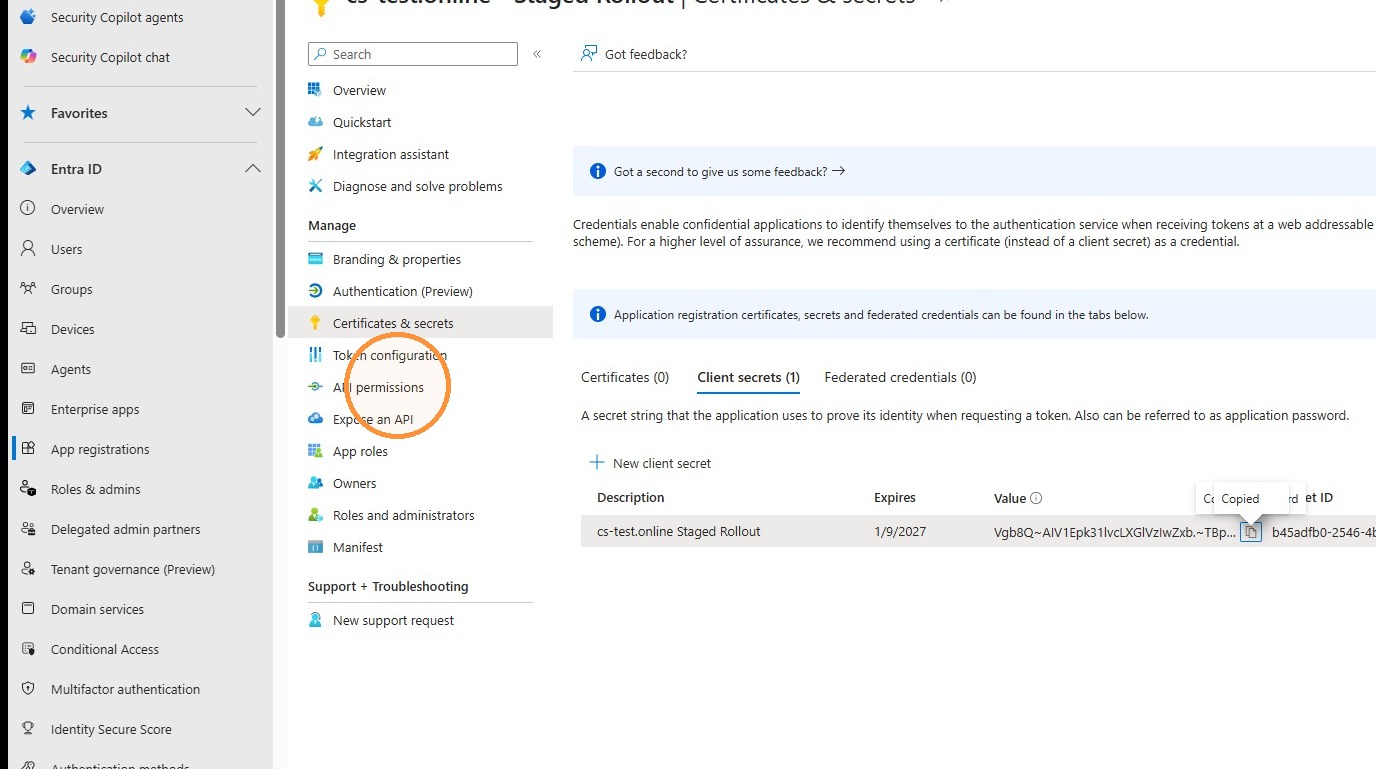Click the Support + Troubleshooting heading
This screenshot has width=1376, height=769.
pyautogui.click(x=388, y=586)
